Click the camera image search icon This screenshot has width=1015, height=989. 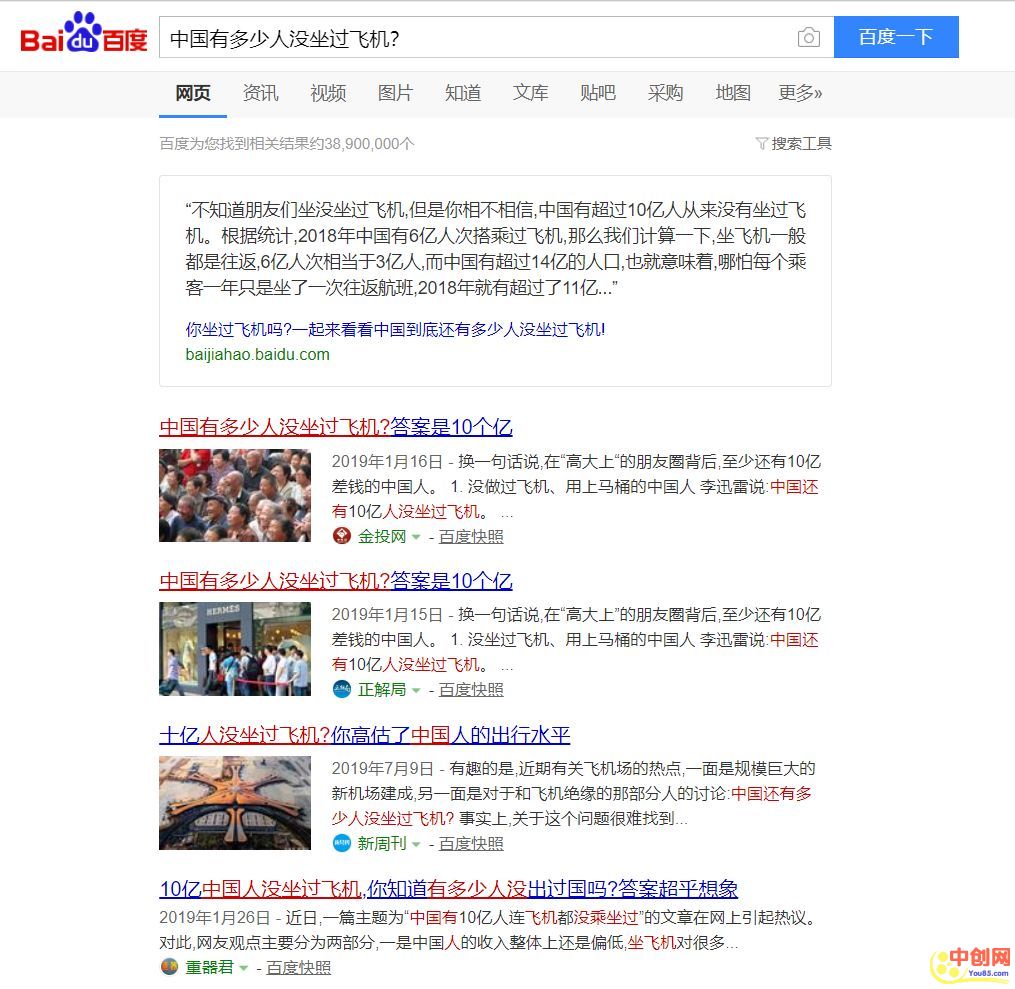pos(808,38)
